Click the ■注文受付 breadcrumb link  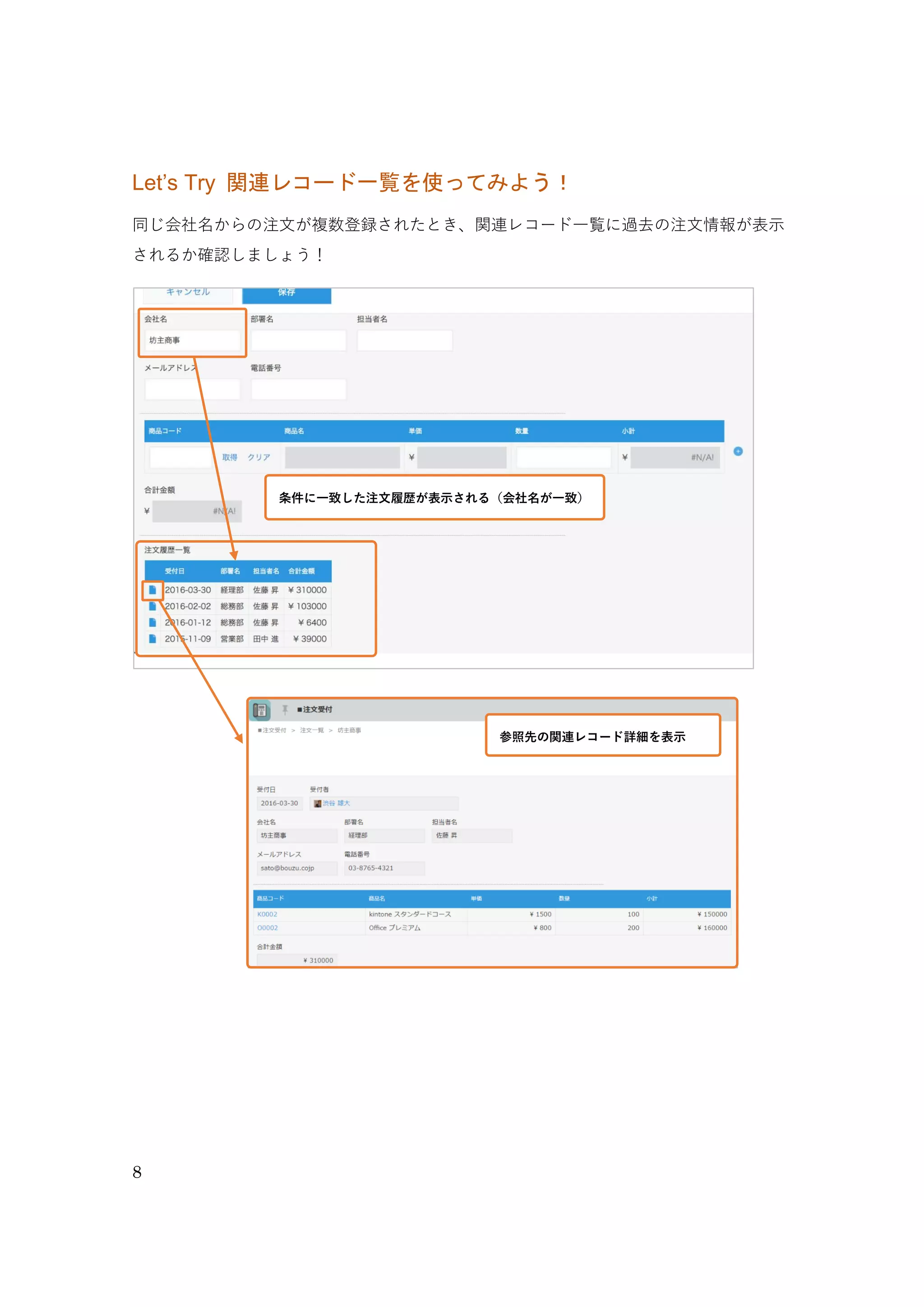[x=272, y=730]
